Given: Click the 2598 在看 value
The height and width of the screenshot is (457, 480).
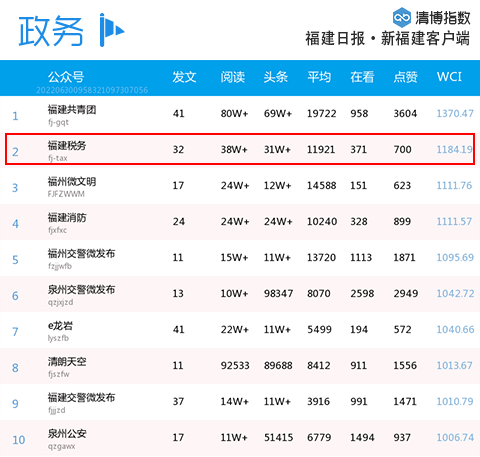Looking at the screenshot, I should (362, 294).
